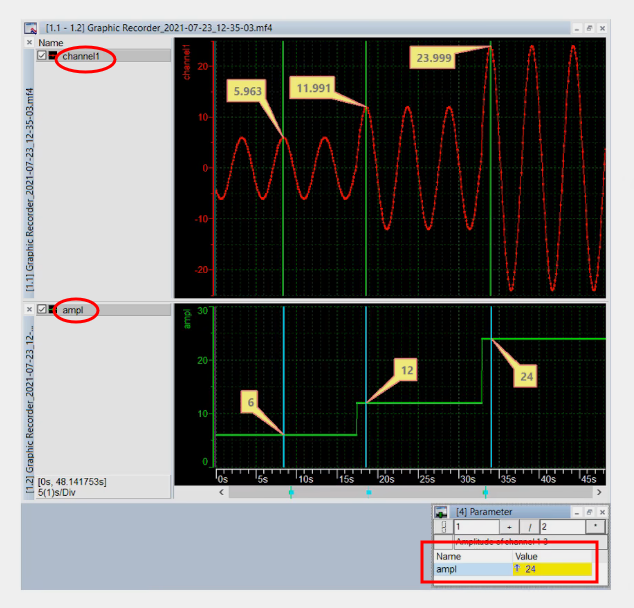
Task: Uncheck the channel1 signal checkbox
Action: tap(42, 55)
